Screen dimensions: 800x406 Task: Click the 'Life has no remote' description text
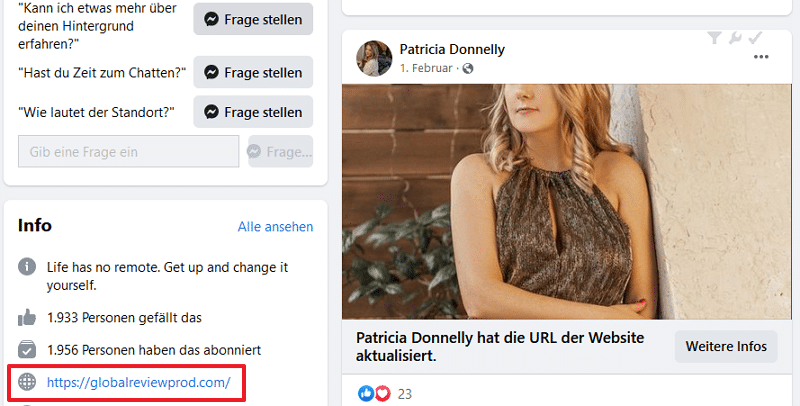click(x=167, y=276)
